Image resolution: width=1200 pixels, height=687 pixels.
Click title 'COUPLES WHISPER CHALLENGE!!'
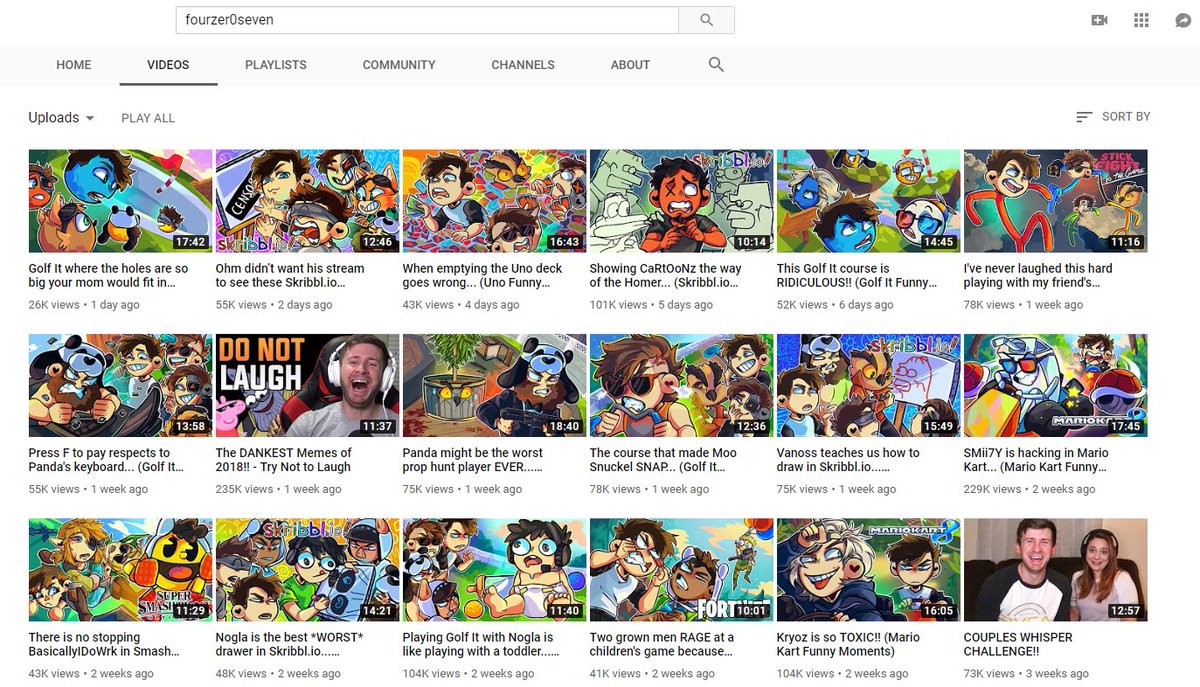tap(1018, 644)
